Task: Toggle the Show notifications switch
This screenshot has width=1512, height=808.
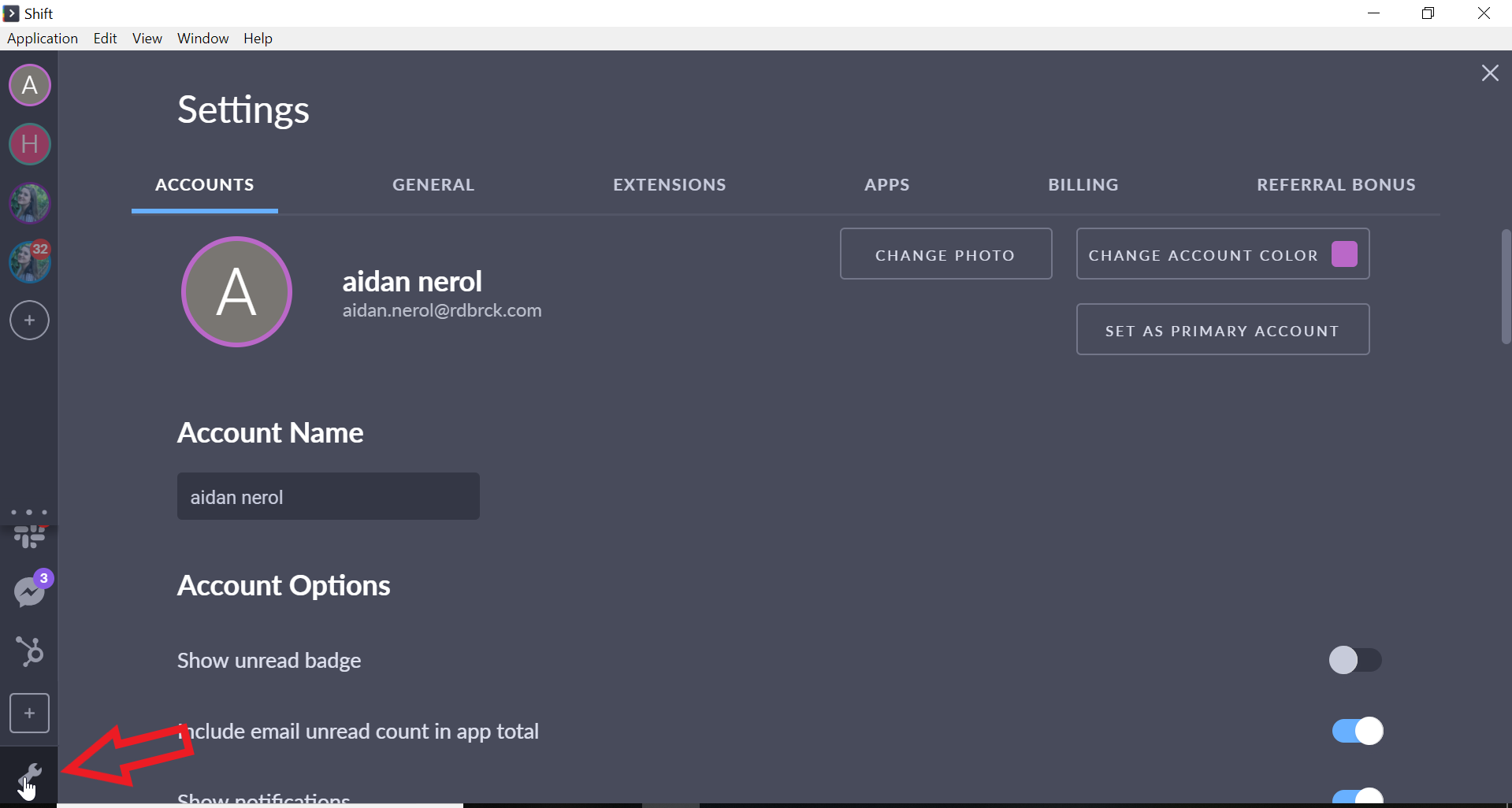Action: [x=1357, y=797]
